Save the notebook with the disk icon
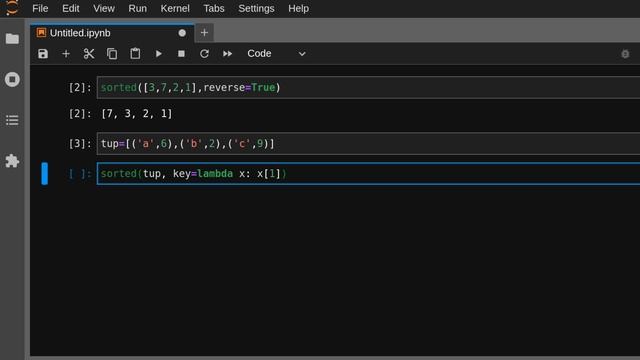The image size is (640, 360). (x=43, y=53)
